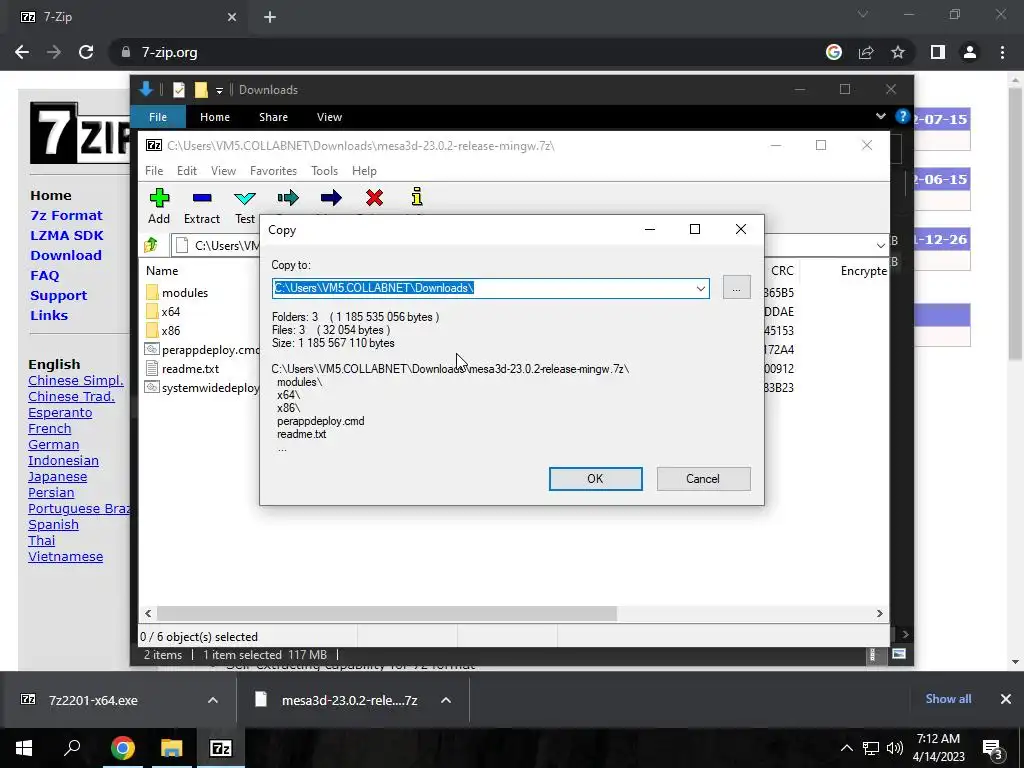Open Chrome from the taskbar
The image size is (1024, 768).
click(x=123, y=748)
